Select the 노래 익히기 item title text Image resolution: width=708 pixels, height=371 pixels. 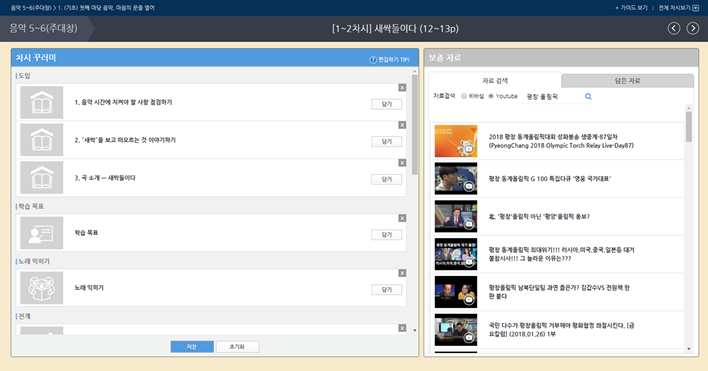tap(89, 288)
